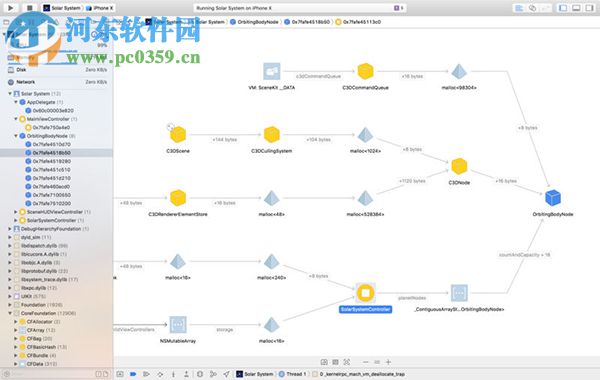The height and width of the screenshot is (380, 600).
Task: Open the Disk gauge in debug navigator
Action: (57, 70)
